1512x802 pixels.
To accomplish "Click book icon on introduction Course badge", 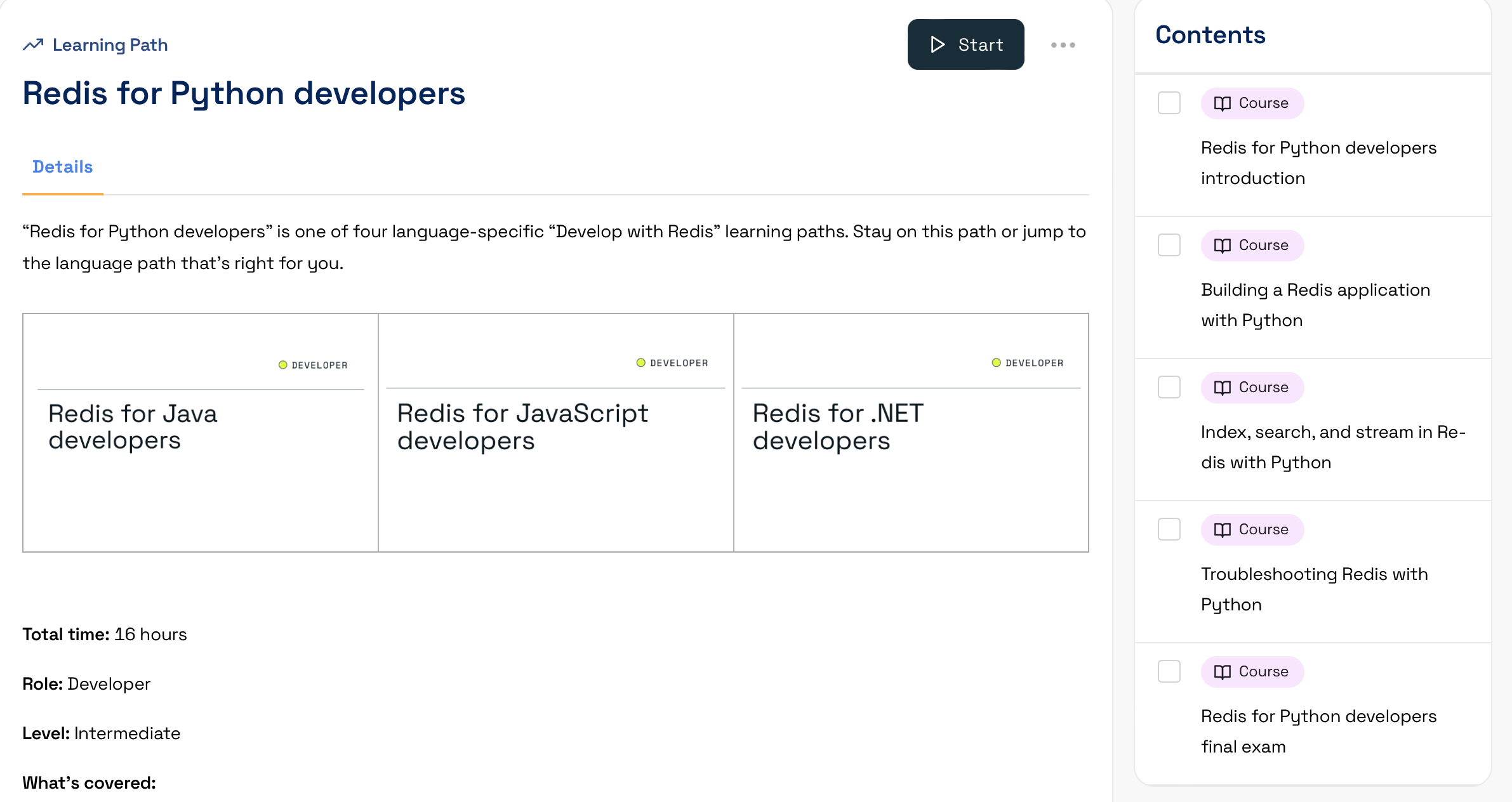I will [x=1222, y=103].
